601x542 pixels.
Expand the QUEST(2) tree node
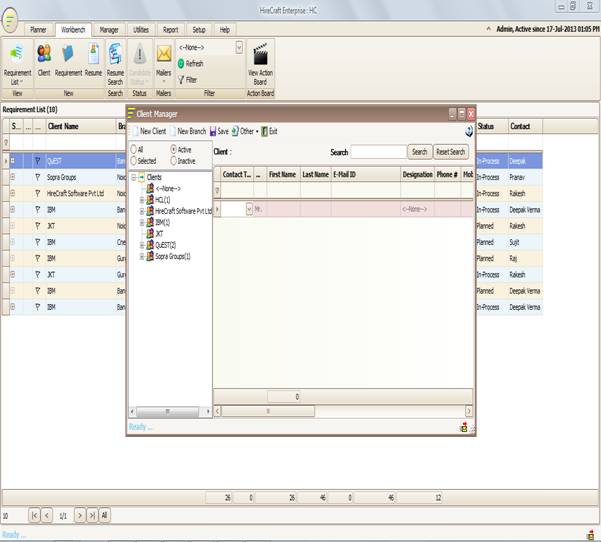pyautogui.click(x=142, y=245)
